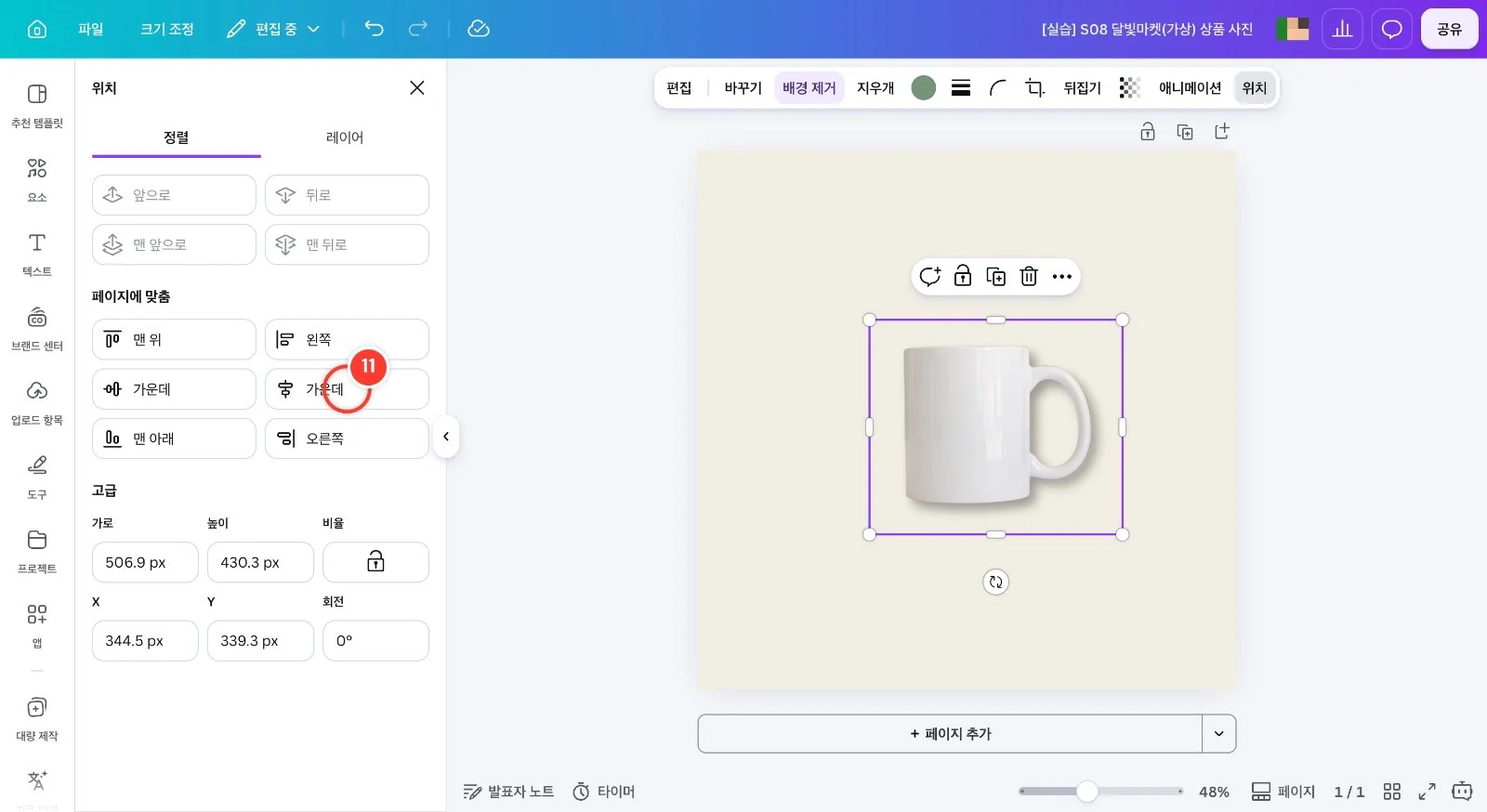Toggle page lock above the canvas
Image resolution: width=1487 pixels, height=812 pixels.
pyautogui.click(x=1148, y=132)
